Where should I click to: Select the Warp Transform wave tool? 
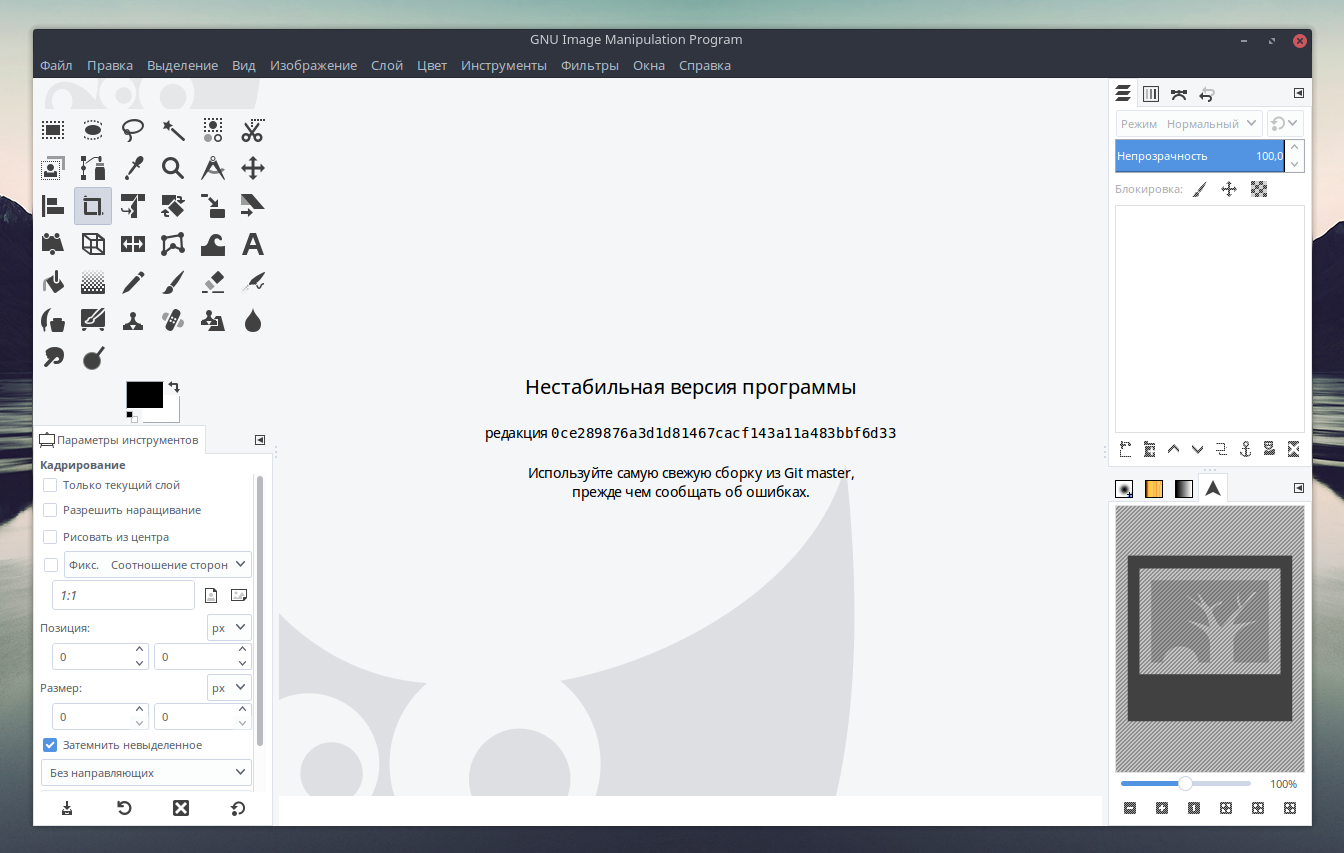click(x=213, y=244)
